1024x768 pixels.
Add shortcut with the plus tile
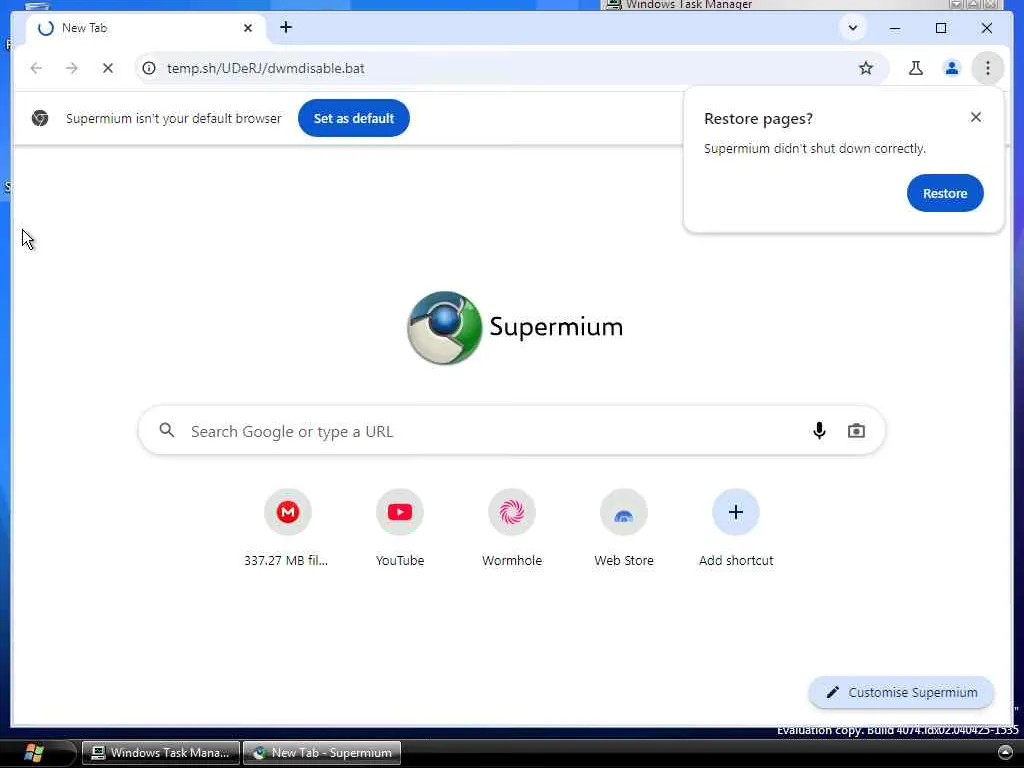pyautogui.click(x=736, y=528)
